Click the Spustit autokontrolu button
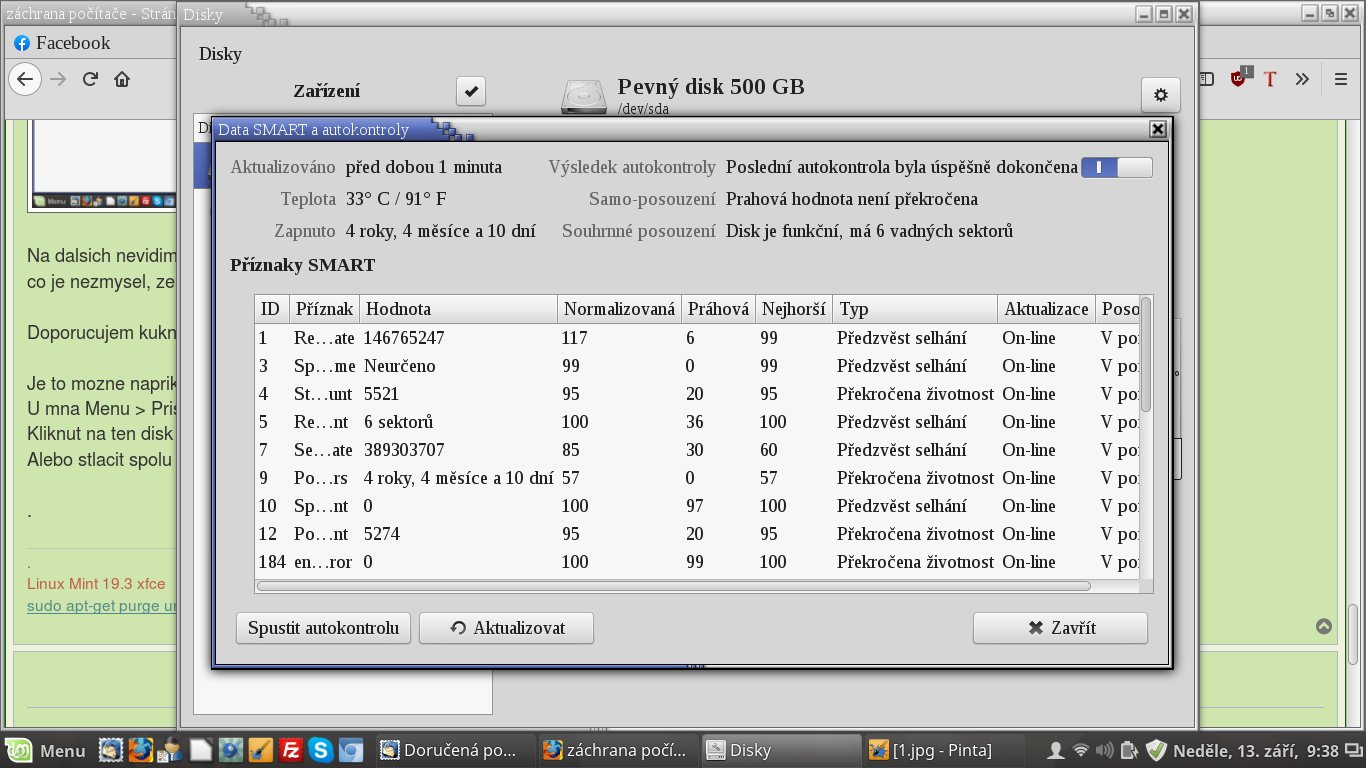This screenshot has width=1366, height=768. 323,628
